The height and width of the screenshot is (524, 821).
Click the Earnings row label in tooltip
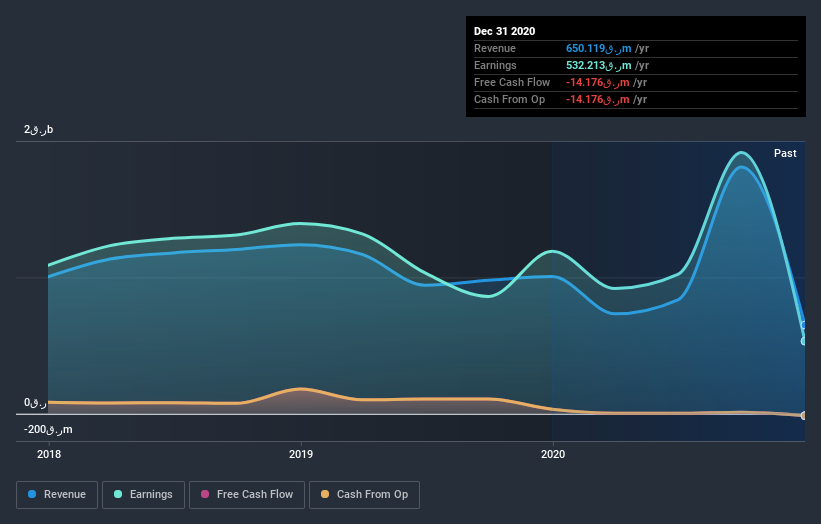[x=495, y=65]
